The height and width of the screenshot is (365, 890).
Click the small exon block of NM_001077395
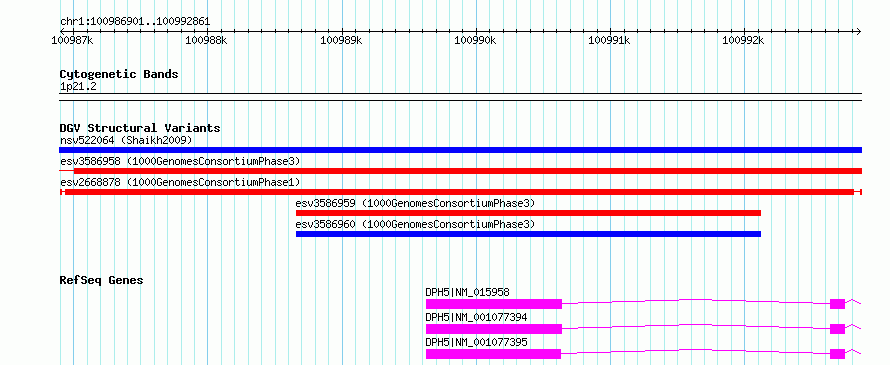[x=837, y=354]
